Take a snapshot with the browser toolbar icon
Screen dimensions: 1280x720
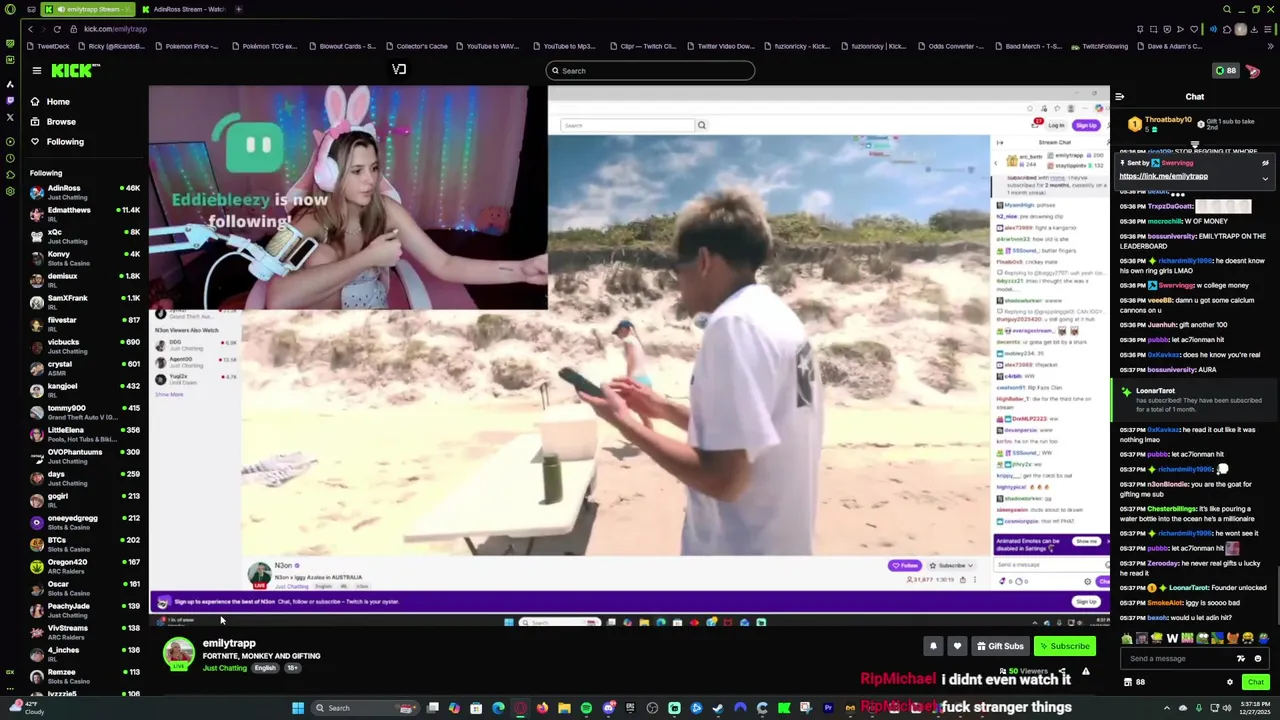click(x=1153, y=29)
